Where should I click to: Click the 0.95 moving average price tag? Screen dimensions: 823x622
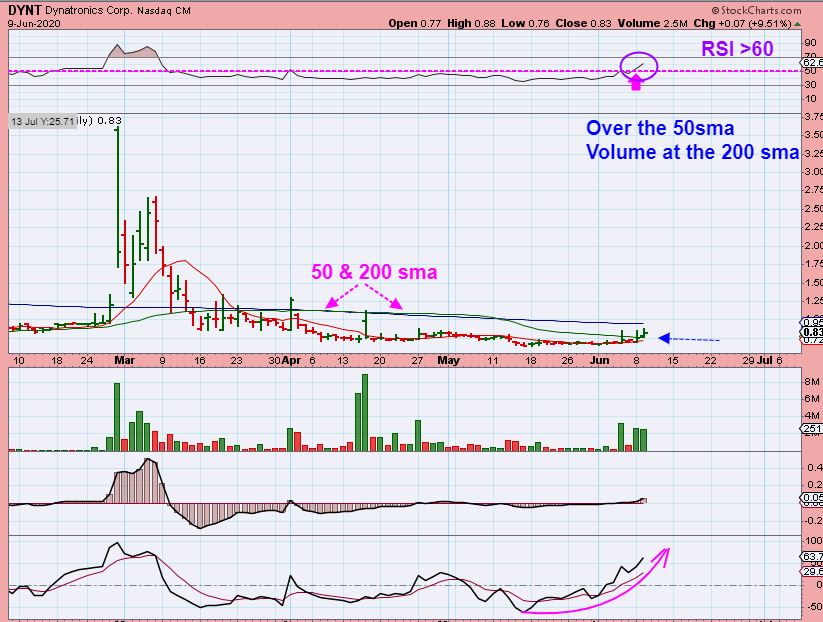pos(813,322)
